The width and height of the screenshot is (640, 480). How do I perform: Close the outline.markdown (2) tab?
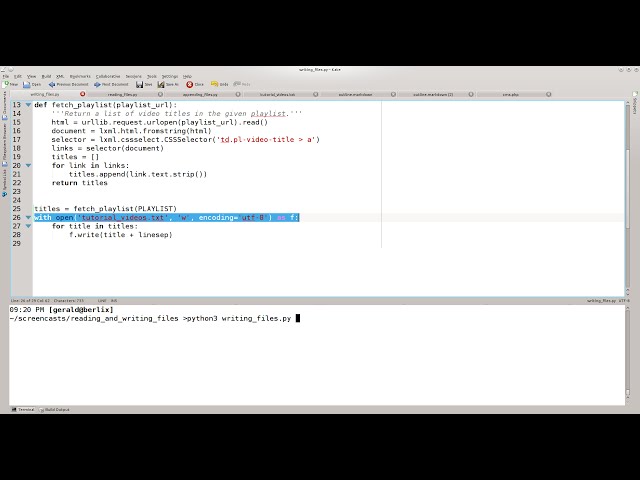pyautogui.click(x=471, y=94)
